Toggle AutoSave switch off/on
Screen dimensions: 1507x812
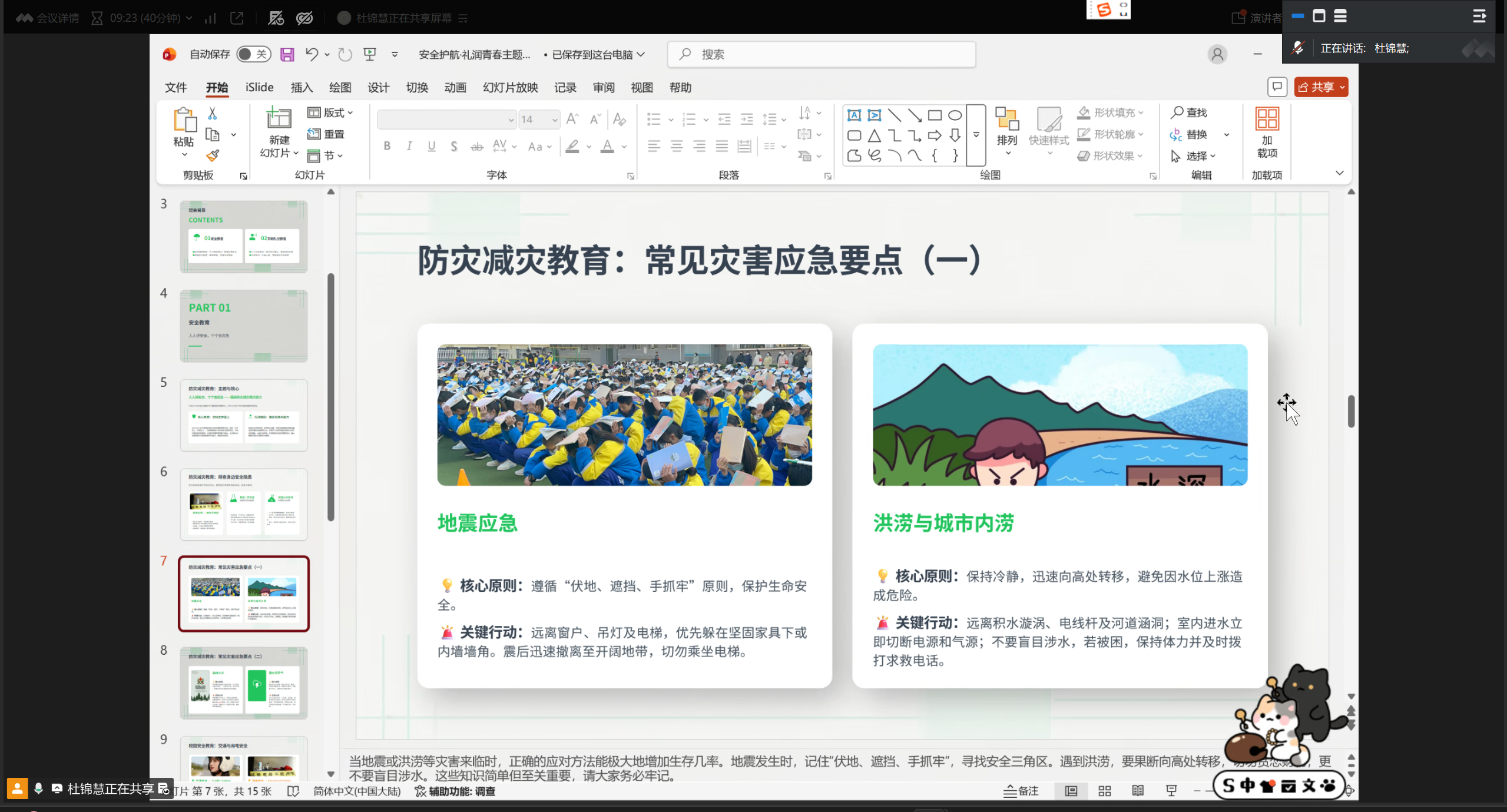[x=254, y=55]
